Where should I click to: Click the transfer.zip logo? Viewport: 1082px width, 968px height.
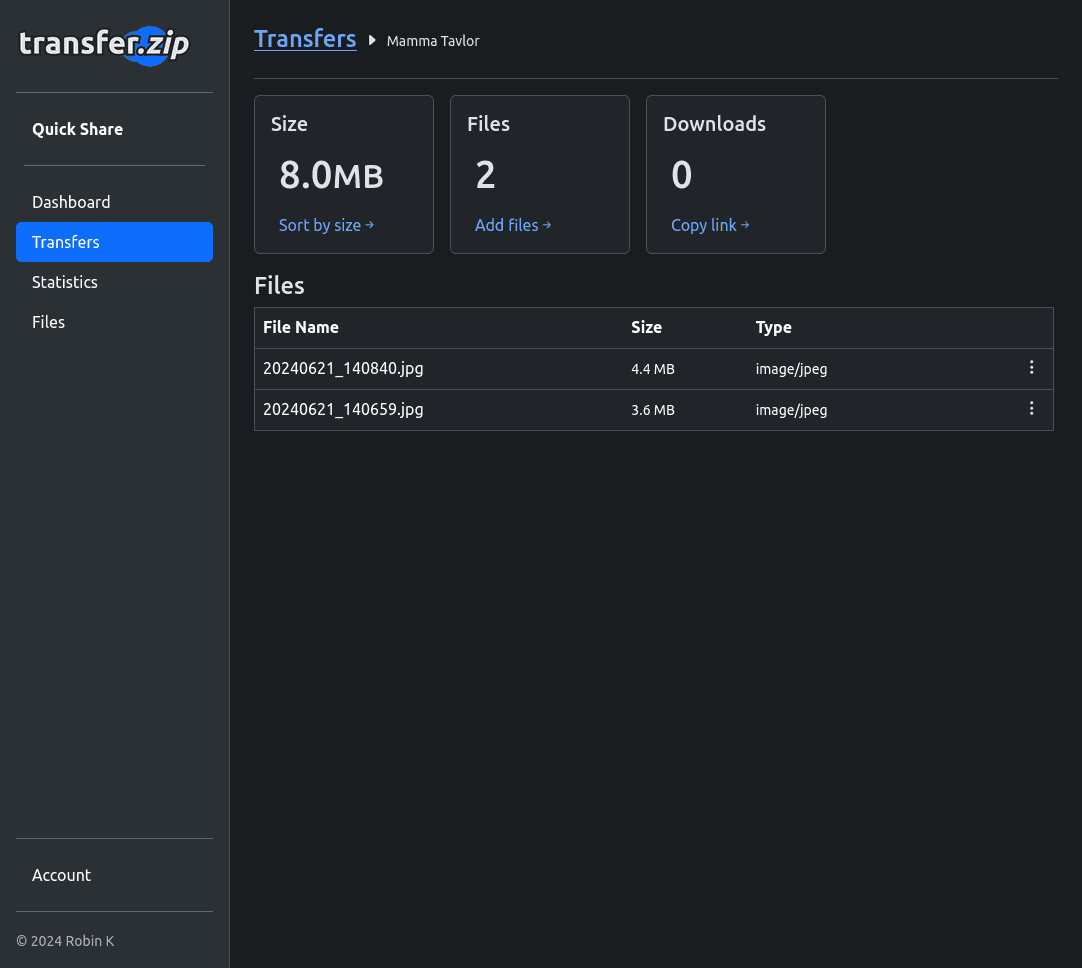[104, 46]
